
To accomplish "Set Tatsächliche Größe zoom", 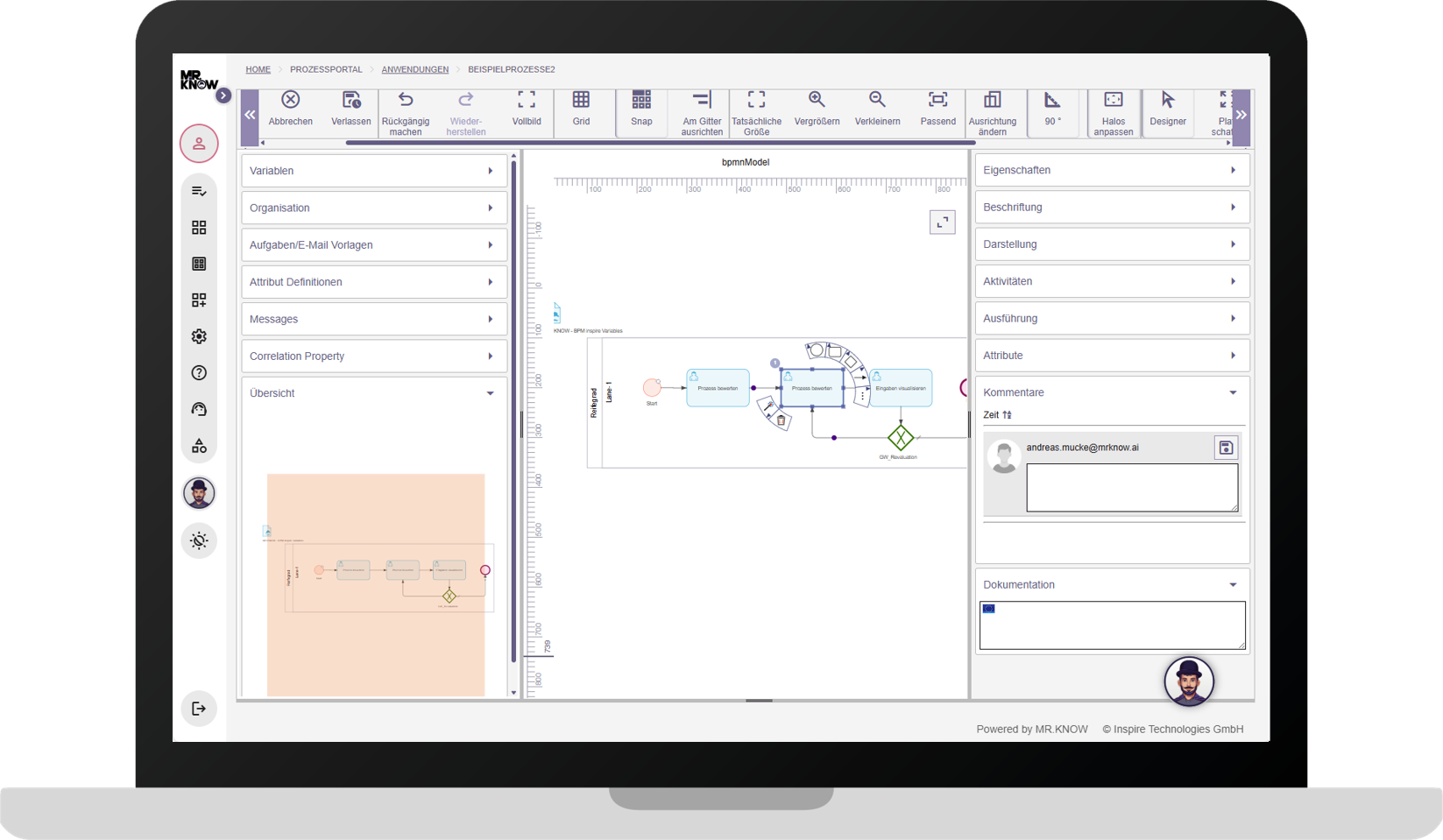I will click(x=756, y=100).
